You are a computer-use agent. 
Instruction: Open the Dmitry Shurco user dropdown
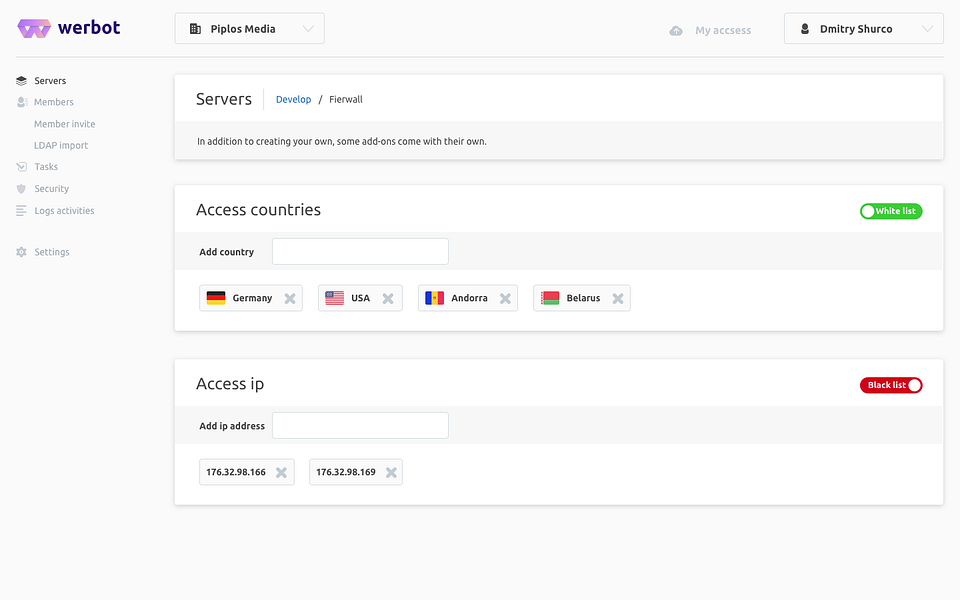pyautogui.click(x=863, y=29)
